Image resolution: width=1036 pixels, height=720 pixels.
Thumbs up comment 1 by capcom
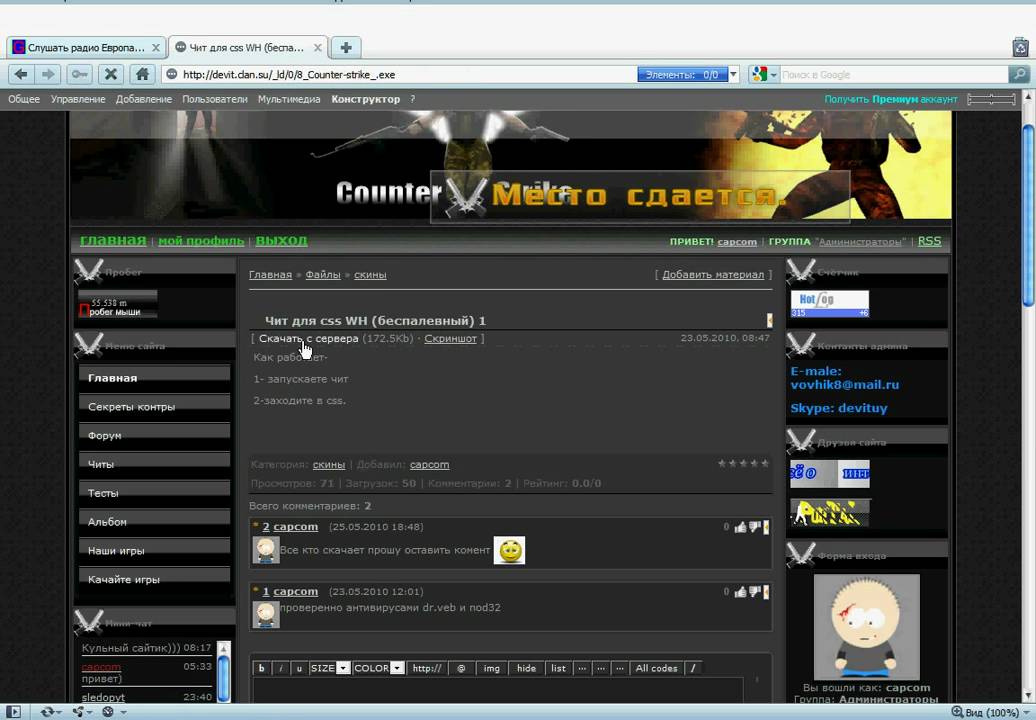click(x=740, y=592)
